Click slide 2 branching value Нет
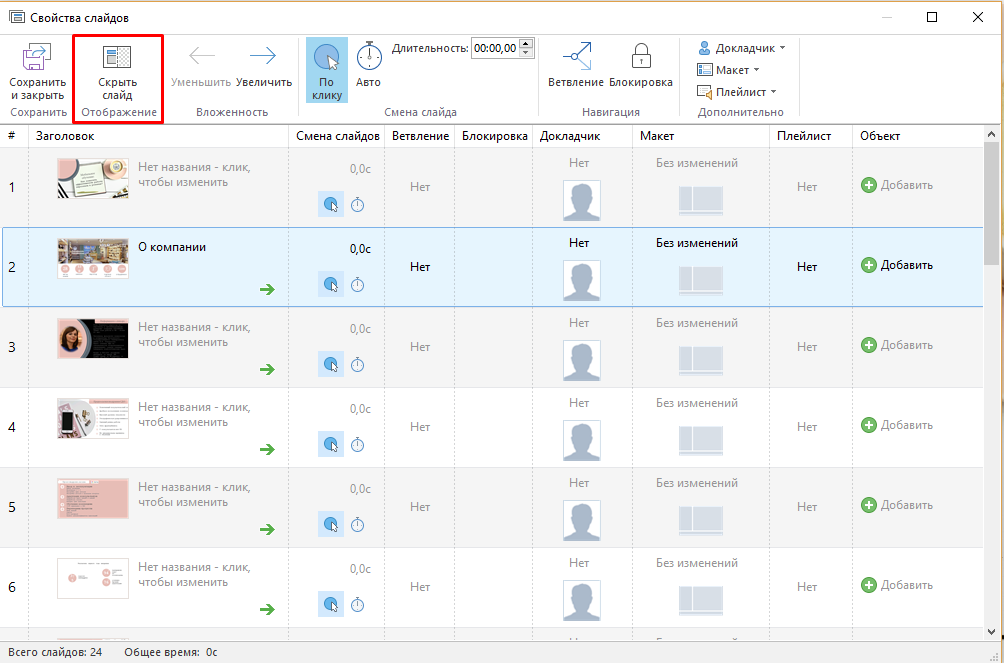Viewport: 1004px width, 663px height. point(420,267)
